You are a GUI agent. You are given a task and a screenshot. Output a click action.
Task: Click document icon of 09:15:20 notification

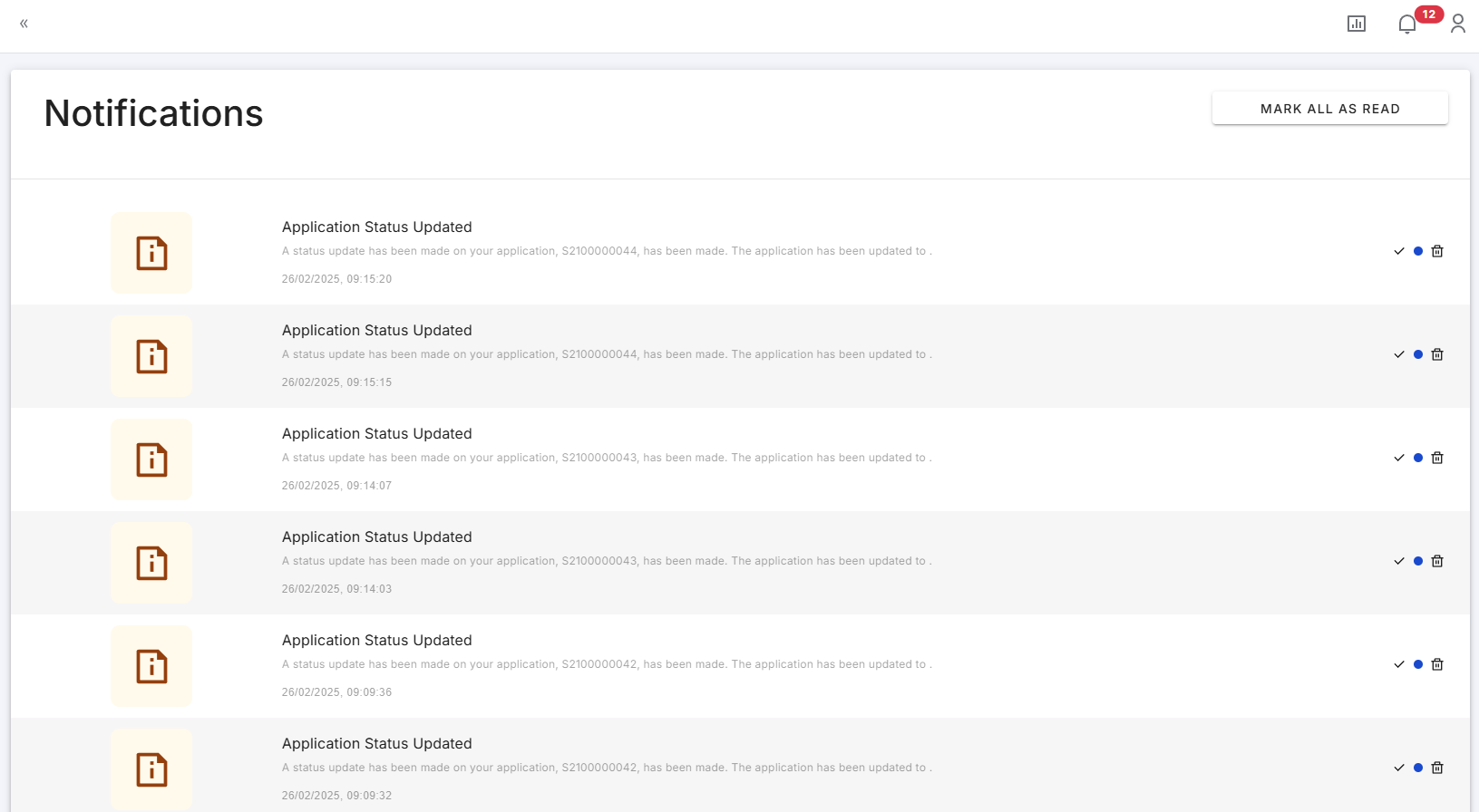(x=151, y=253)
